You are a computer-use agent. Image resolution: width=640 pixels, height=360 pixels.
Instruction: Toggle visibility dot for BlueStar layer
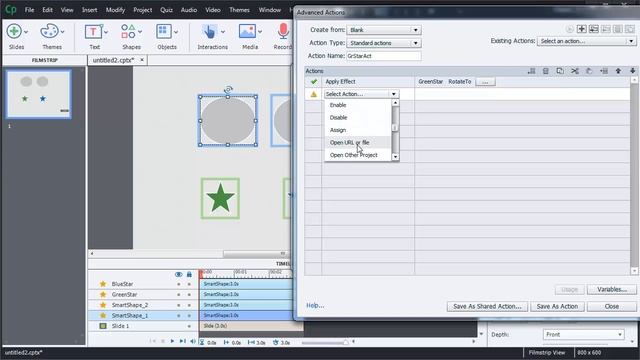pos(178,284)
